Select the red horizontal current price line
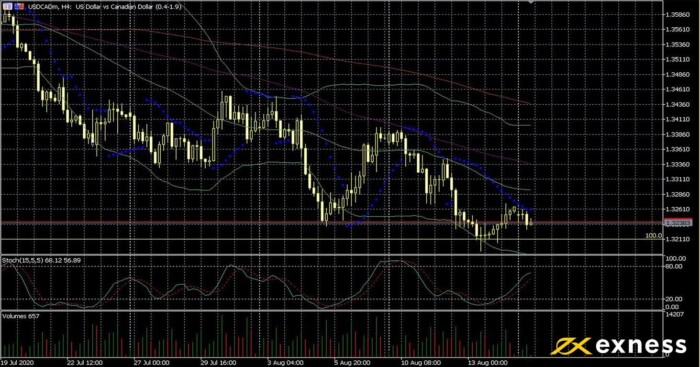Image resolution: width=700 pixels, height=367 pixels. [x=331, y=222]
